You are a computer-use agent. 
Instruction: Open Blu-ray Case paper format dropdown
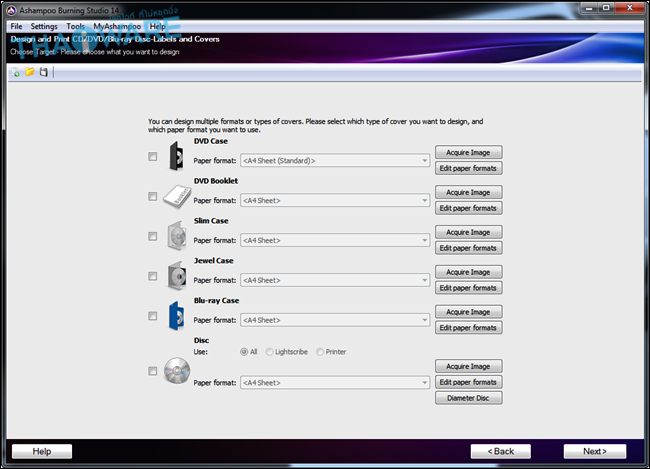pos(335,320)
